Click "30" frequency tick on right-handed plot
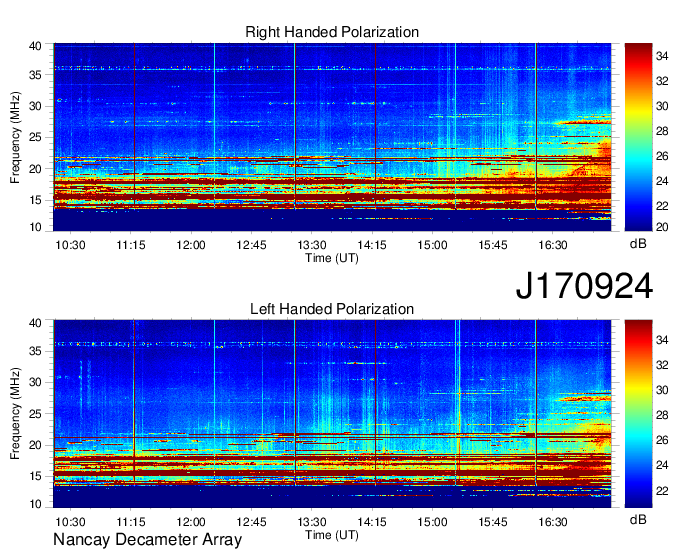This screenshot has width=680, height=552. [x=35, y=106]
